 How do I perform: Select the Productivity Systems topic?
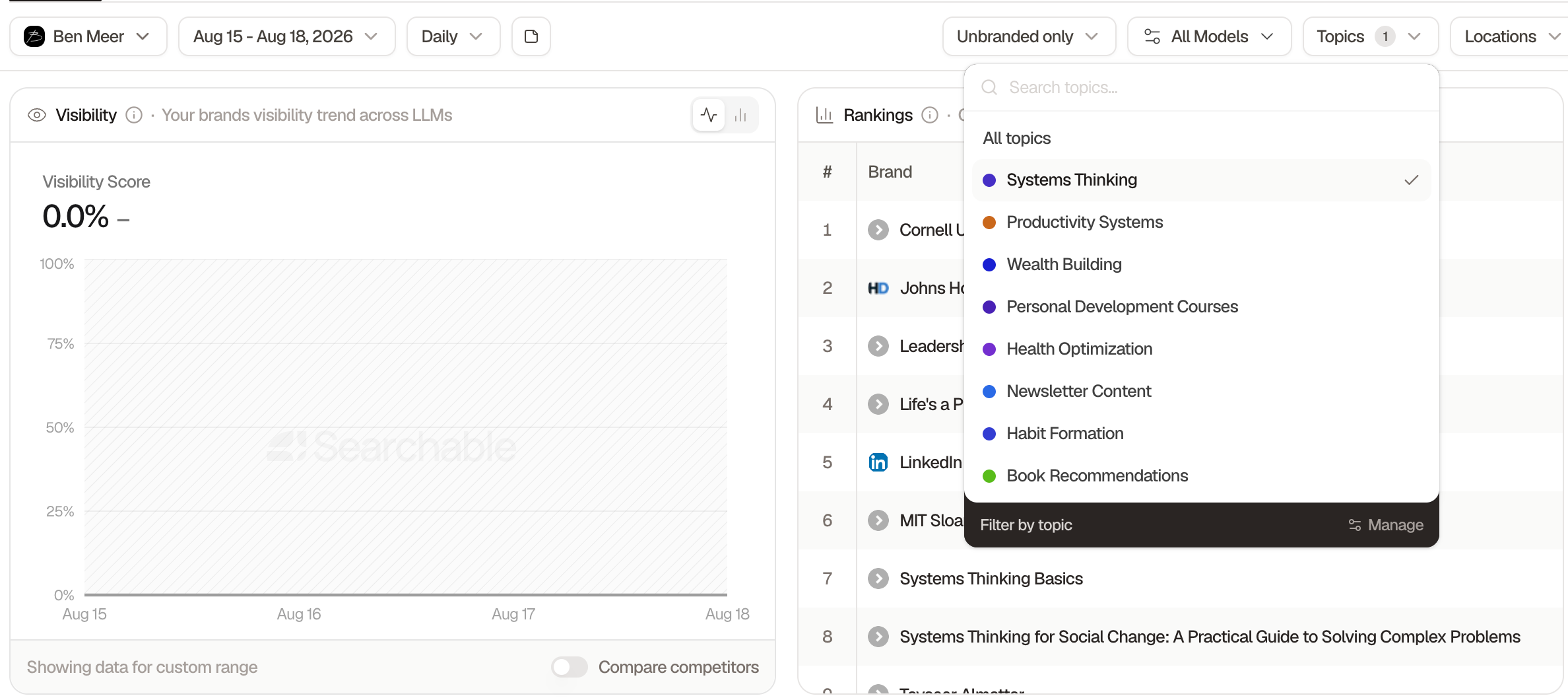tap(1201, 223)
